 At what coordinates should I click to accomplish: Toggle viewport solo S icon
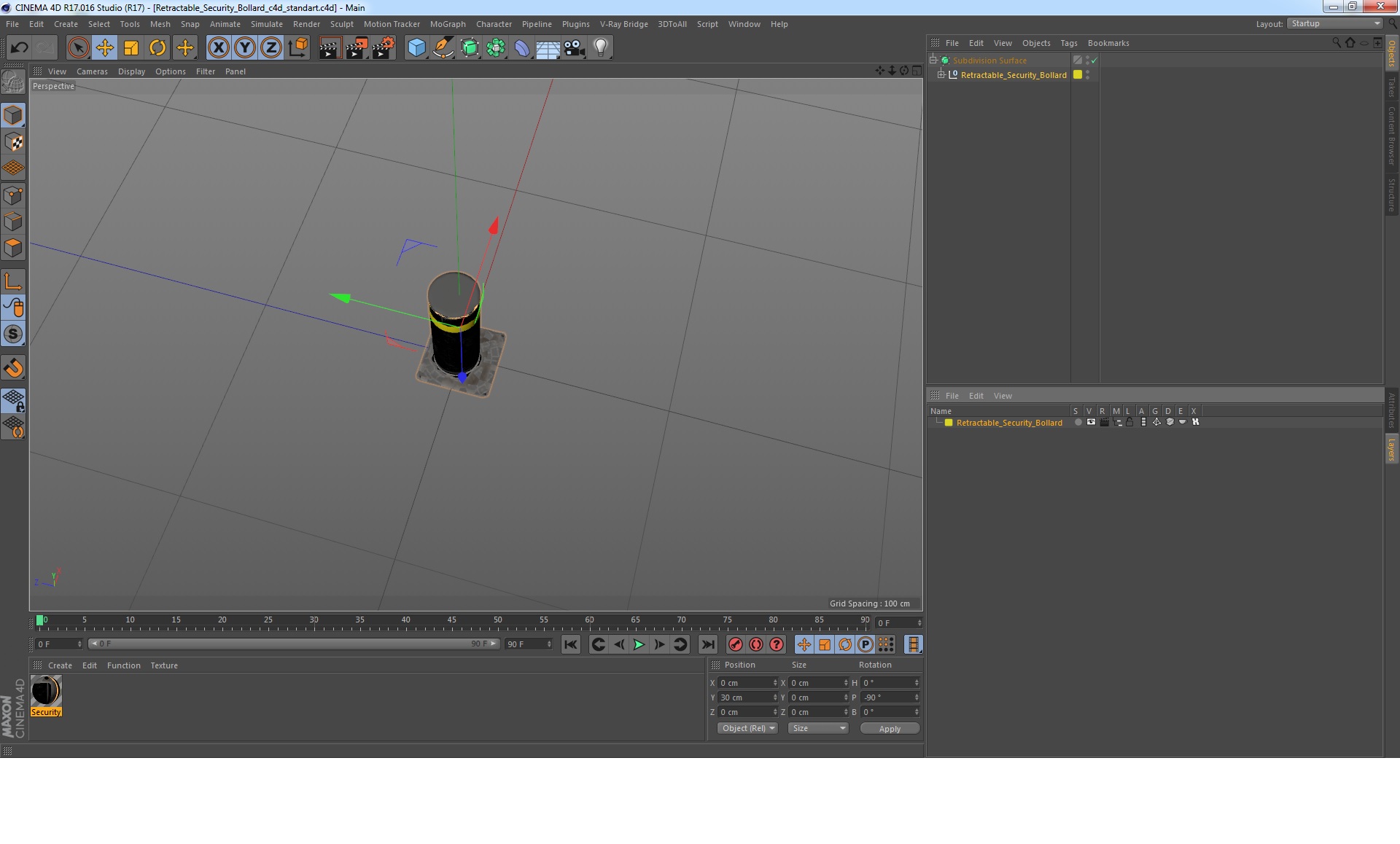(x=13, y=335)
